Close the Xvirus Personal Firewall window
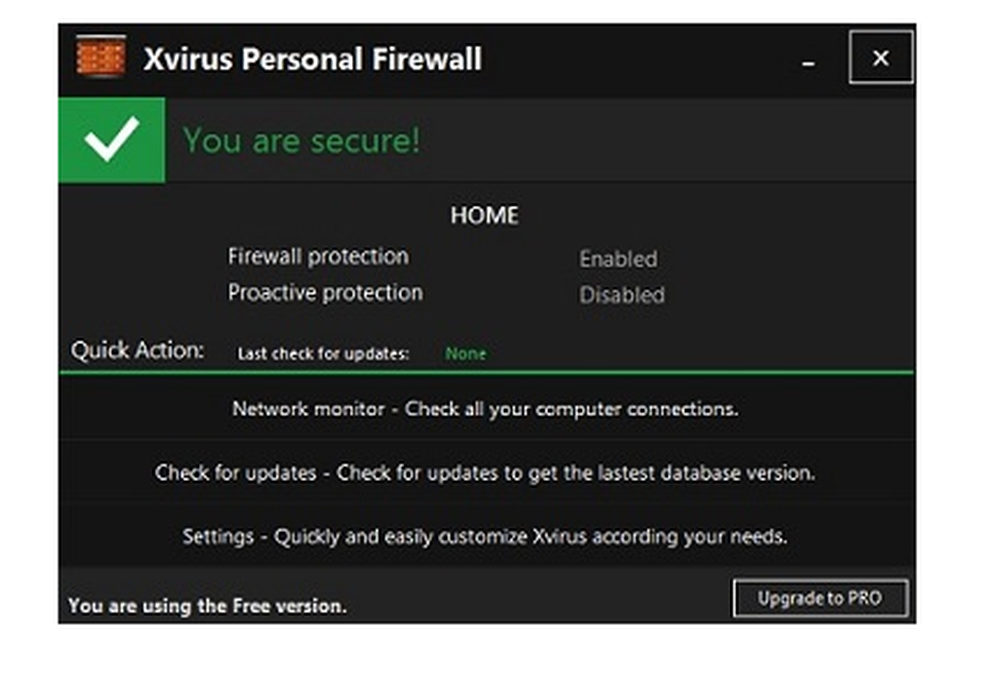The image size is (1000, 696). [881, 58]
